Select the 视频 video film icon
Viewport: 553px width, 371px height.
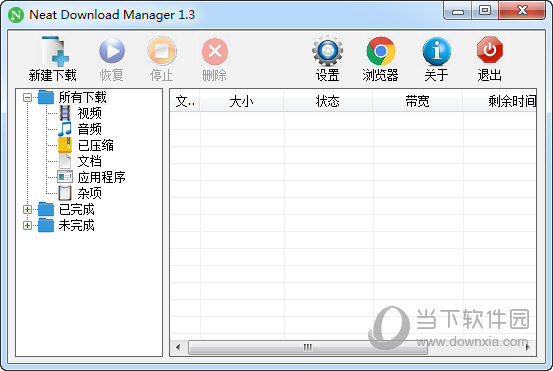[x=65, y=113]
